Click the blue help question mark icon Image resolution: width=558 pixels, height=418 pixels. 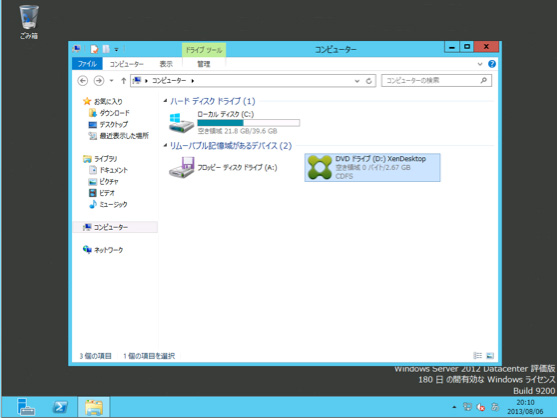492,64
